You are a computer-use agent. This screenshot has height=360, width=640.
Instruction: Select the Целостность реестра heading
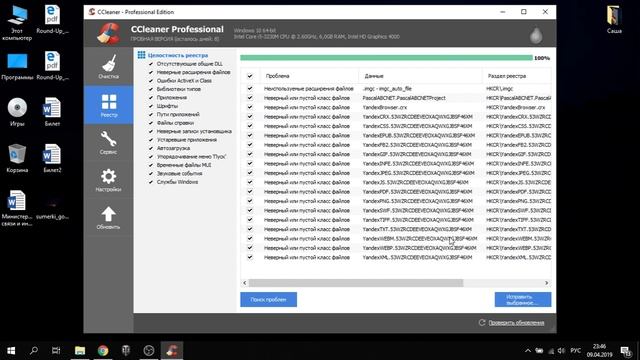[178, 55]
